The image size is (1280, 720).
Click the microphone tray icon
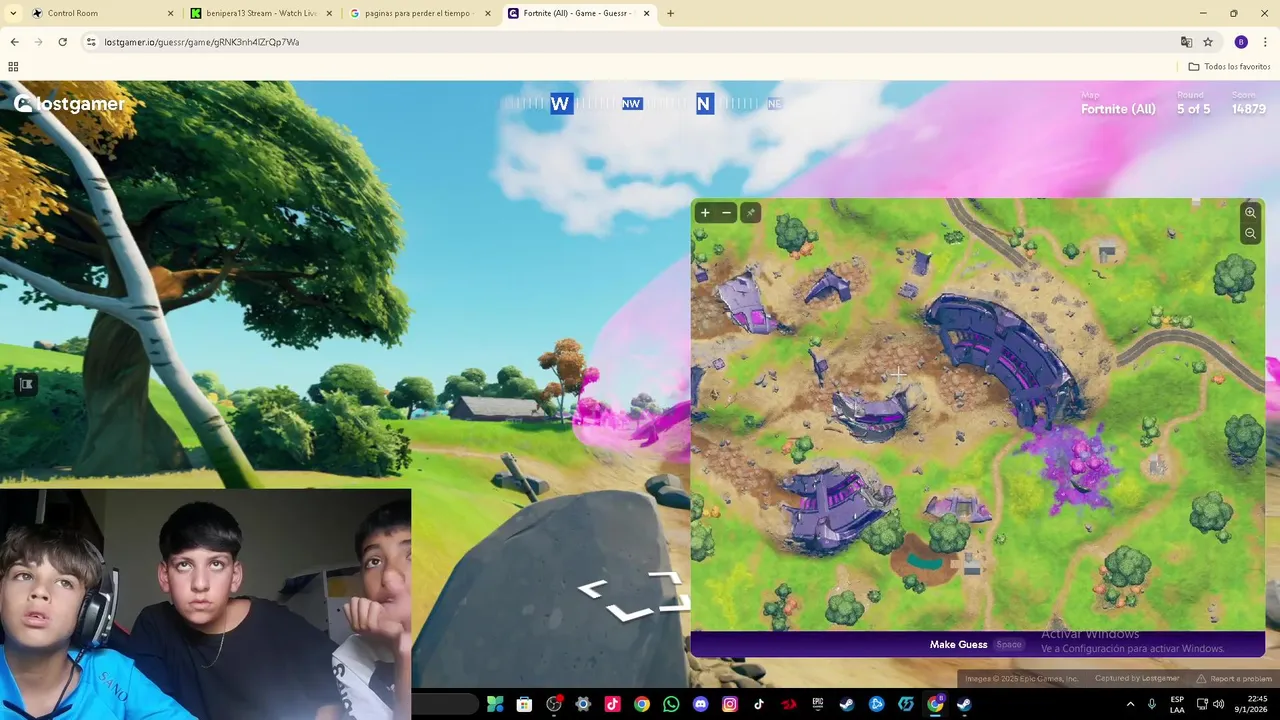tap(1152, 704)
